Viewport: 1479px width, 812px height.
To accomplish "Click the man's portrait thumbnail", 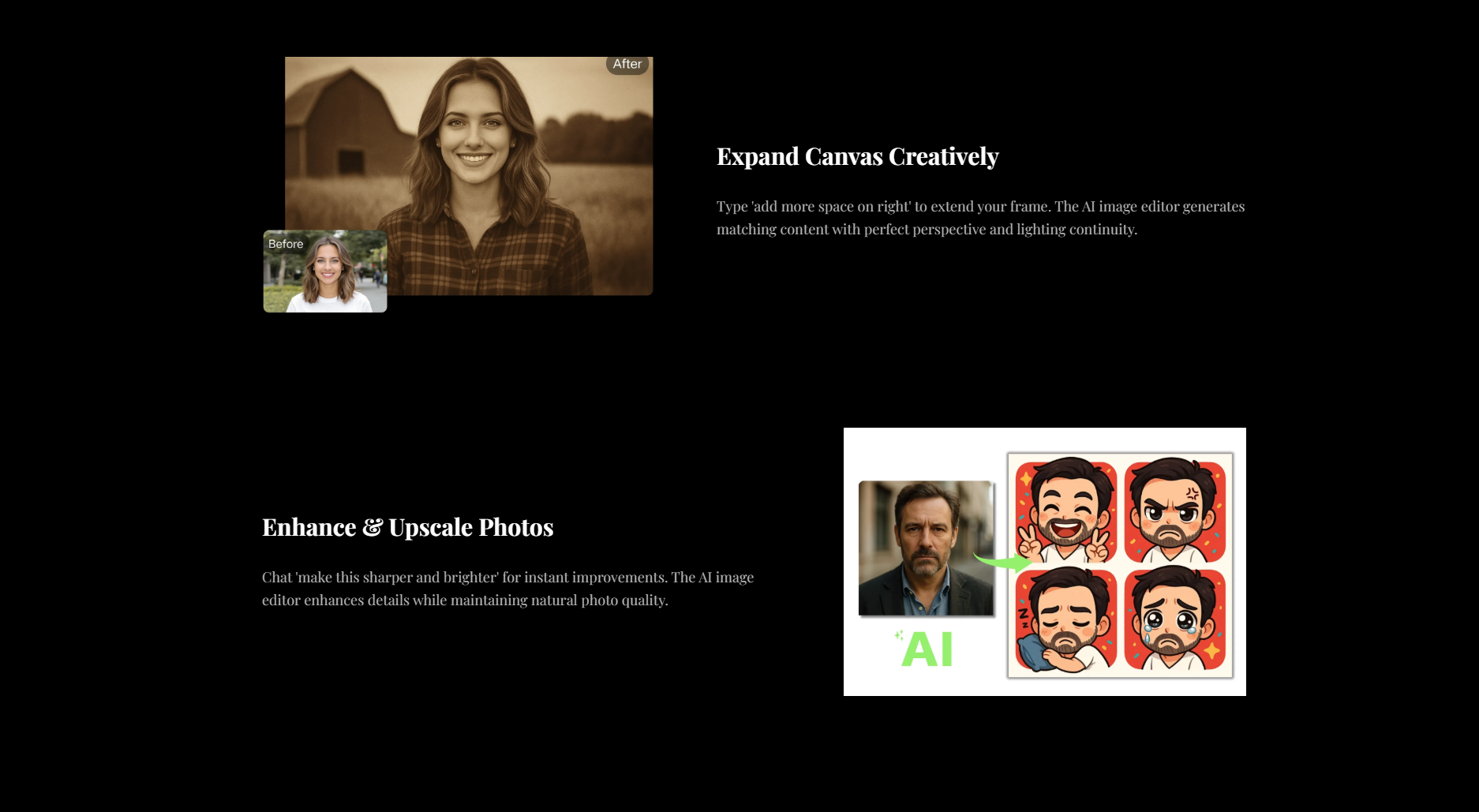I will coord(925,548).
